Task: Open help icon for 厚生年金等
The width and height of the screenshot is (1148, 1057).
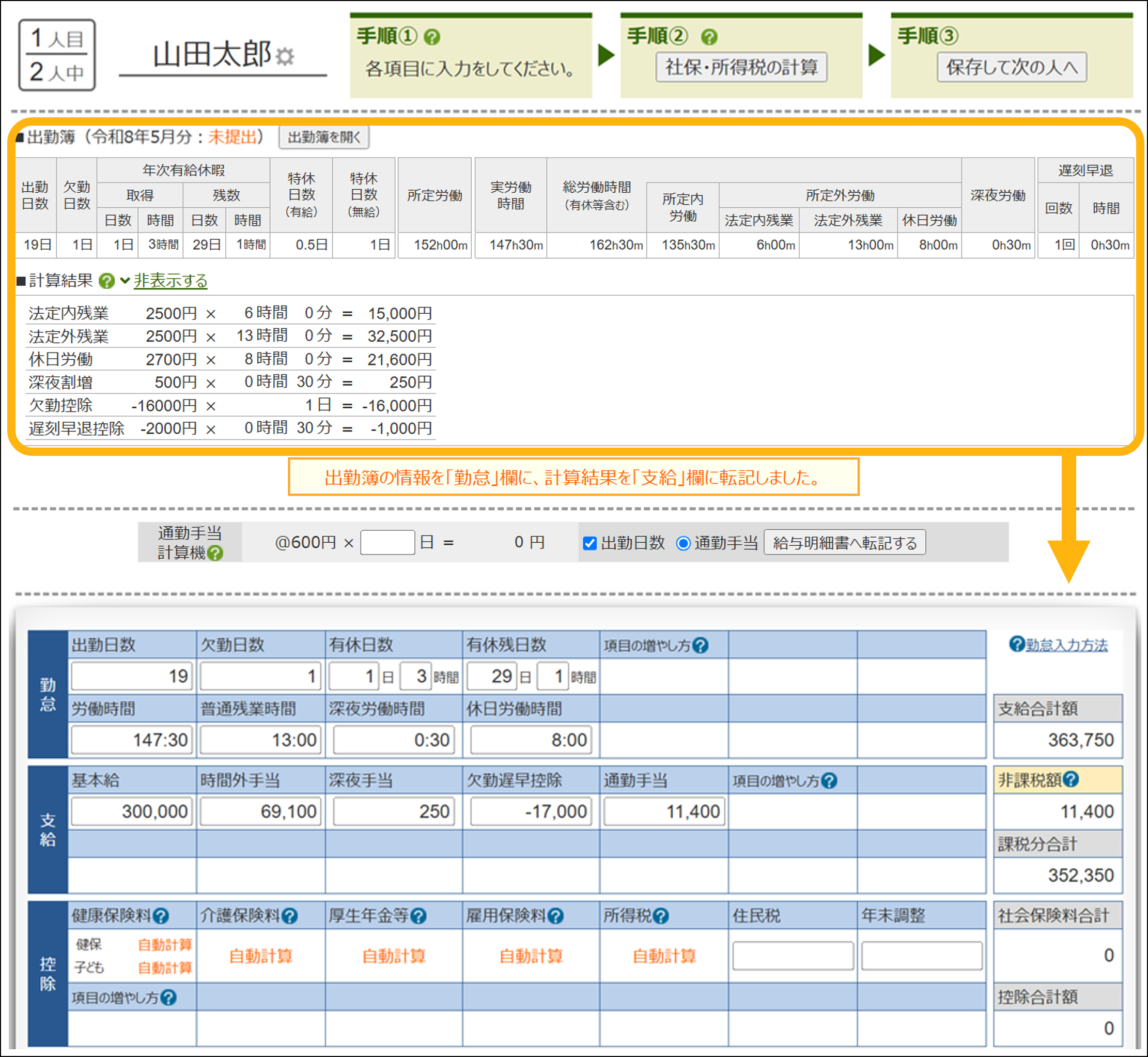Action: click(x=418, y=916)
